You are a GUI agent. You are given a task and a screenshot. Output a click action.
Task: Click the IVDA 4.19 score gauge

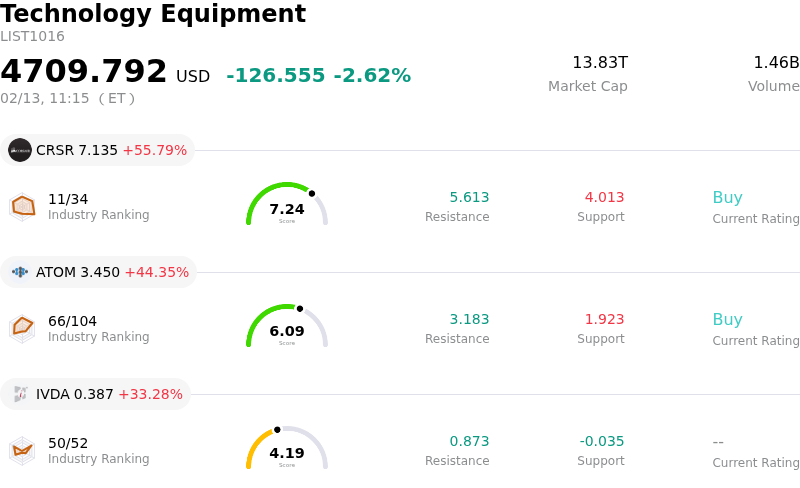point(287,449)
